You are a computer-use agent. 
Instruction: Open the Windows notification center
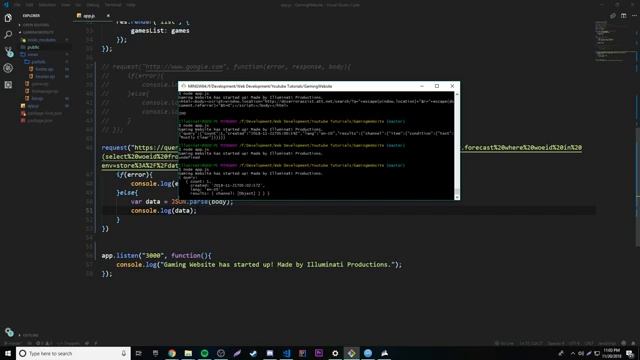630,353
